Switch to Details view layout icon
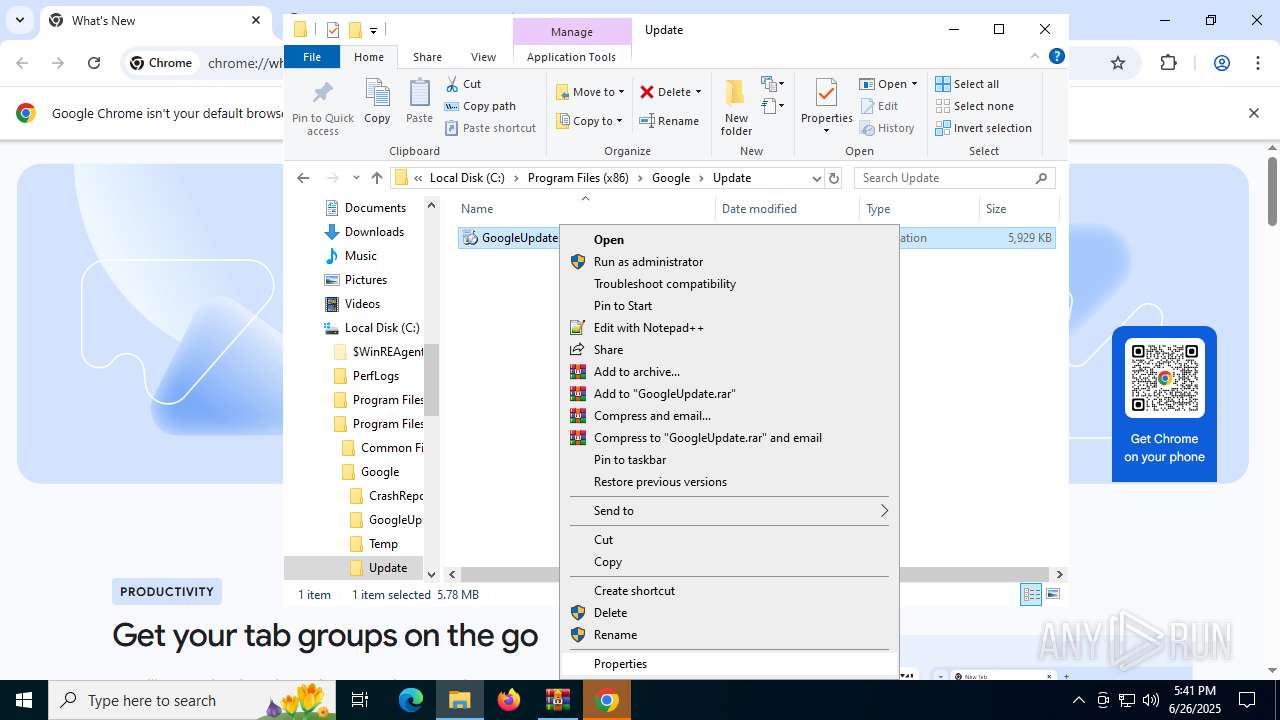The image size is (1280, 720). coord(1031,595)
